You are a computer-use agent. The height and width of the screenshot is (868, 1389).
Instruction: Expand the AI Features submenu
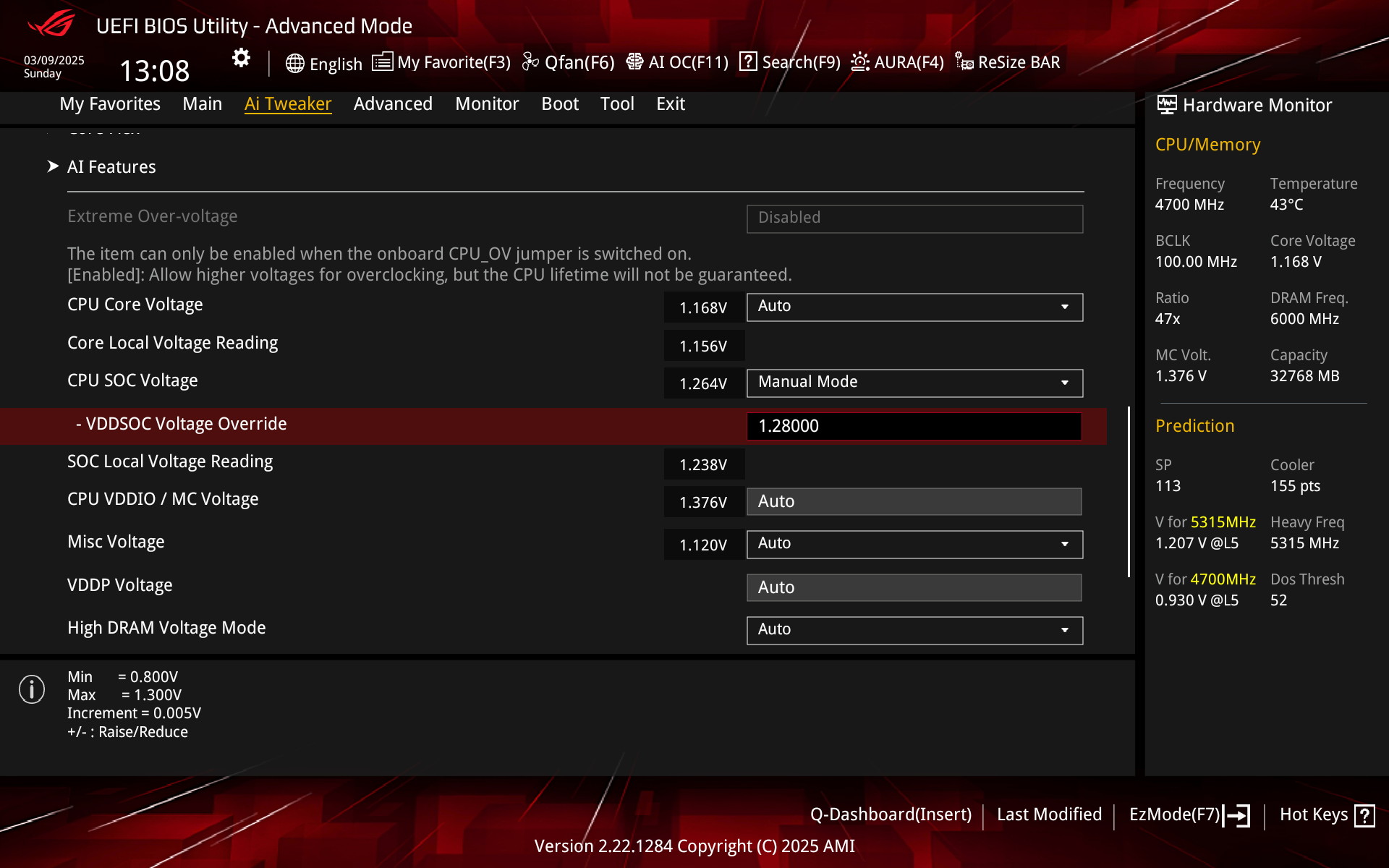111,167
